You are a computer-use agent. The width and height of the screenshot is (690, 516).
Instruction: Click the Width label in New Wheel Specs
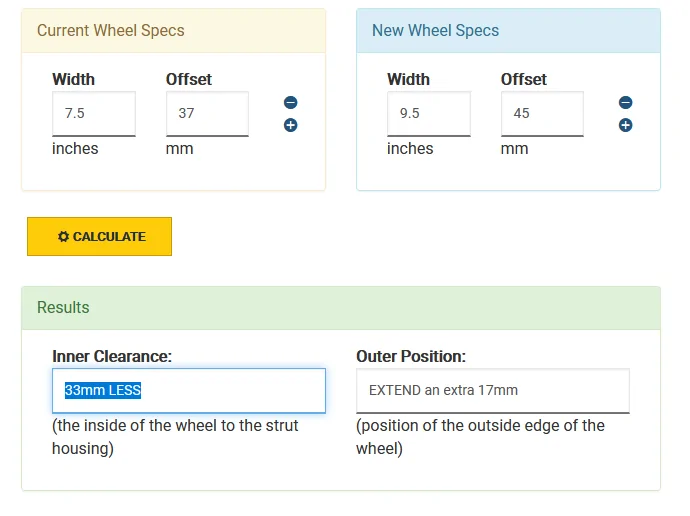408,79
